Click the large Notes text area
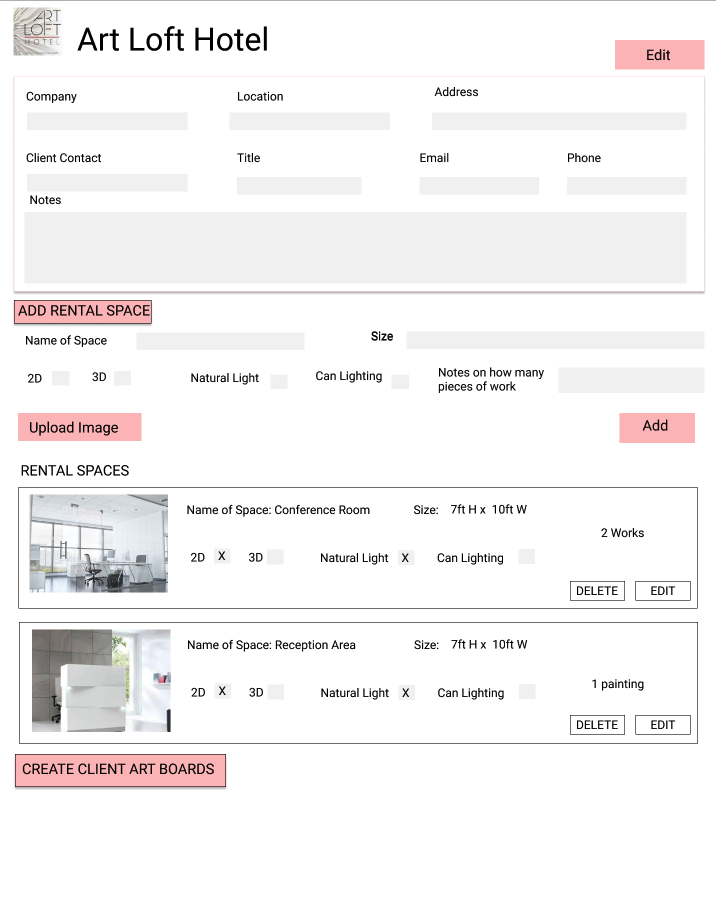The image size is (716, 906). [x=355, y=247]
